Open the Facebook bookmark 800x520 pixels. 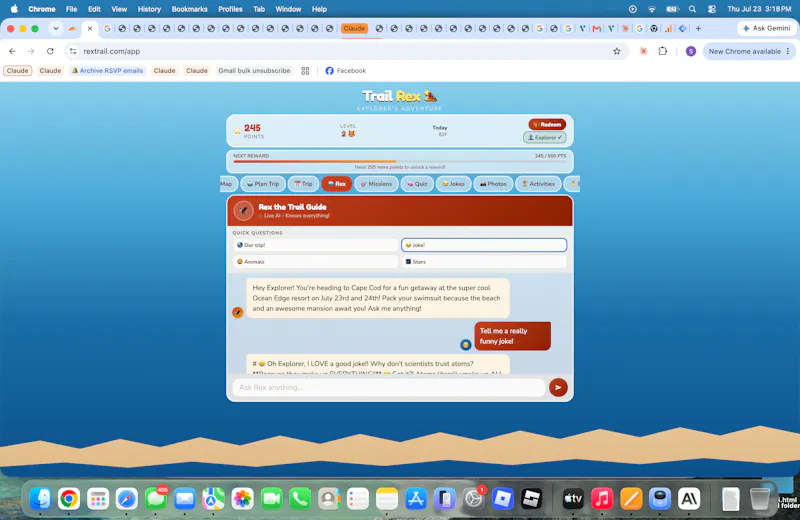point(345,71)
